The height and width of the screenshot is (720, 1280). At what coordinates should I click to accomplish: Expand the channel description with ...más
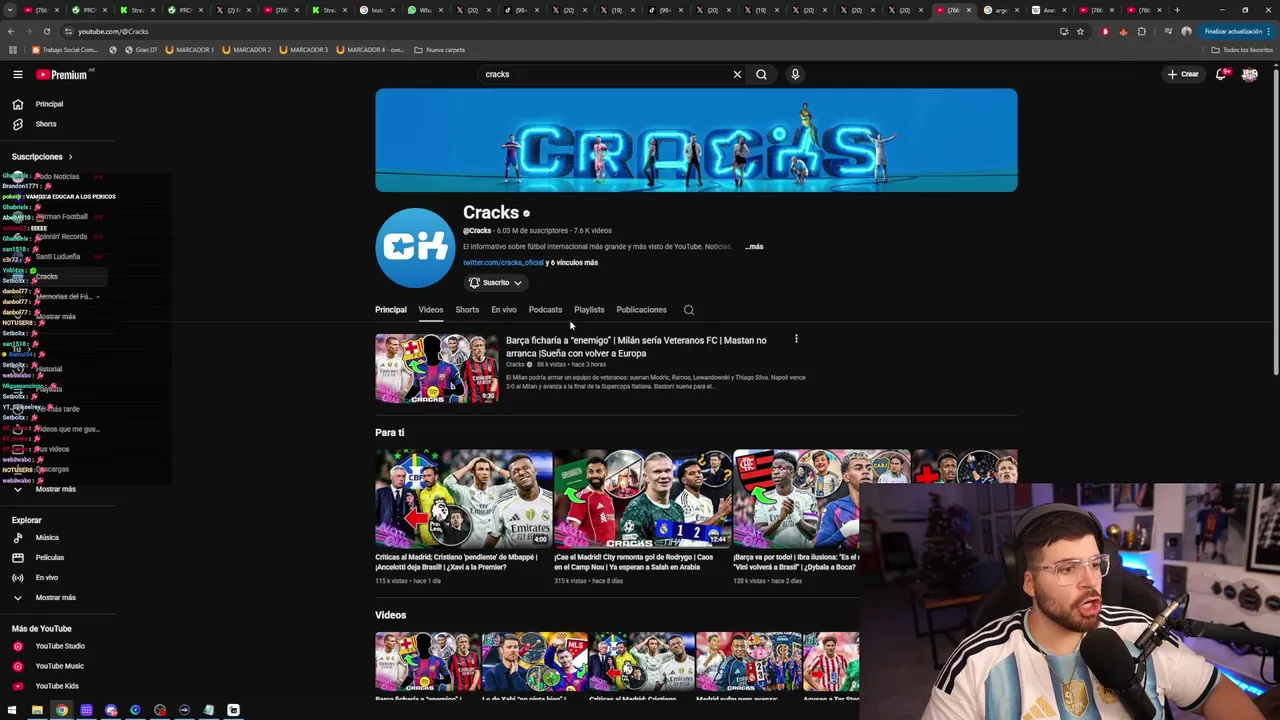point(754,247)
